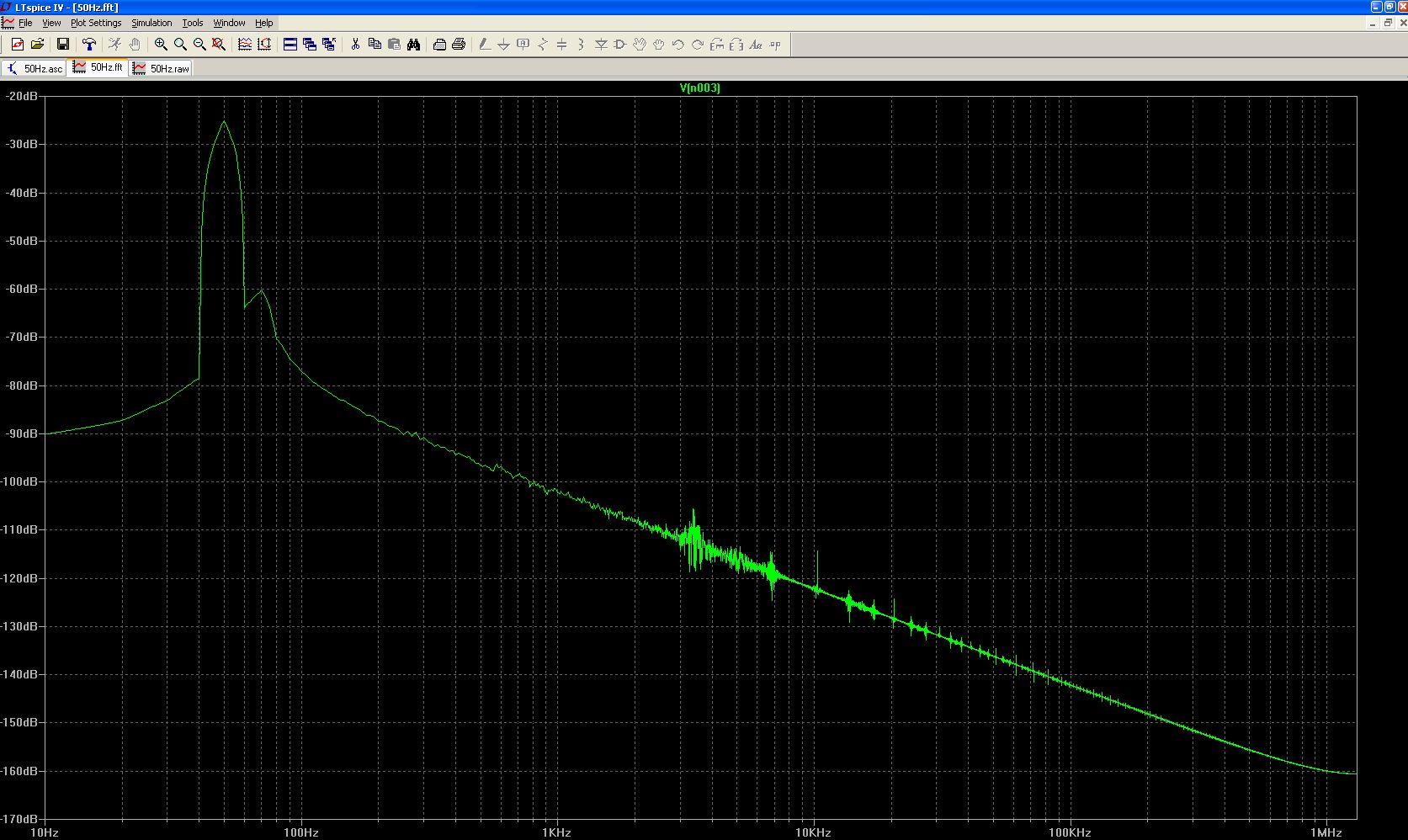Click the Component gate symbol icon
The width and height of the screenshot is (1408, 840).
coord(620,45)
